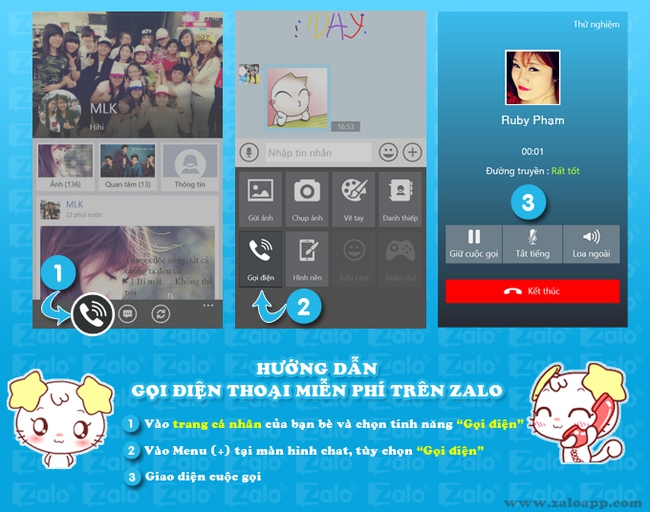Enable Loa ngoài speakerphone
The image size is (650, 512).
pyautogui.click(x=591, y=244)
